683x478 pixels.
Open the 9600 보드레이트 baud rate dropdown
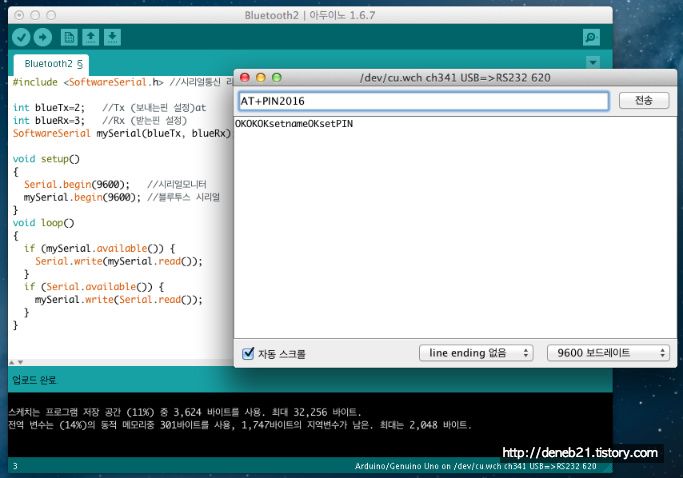[x=608, y=353]
